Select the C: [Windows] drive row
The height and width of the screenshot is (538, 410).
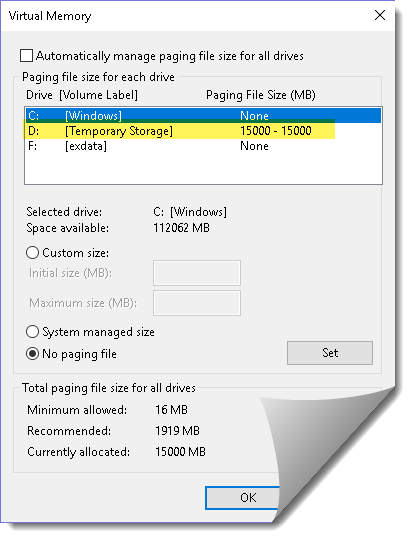click(x=203, y=115)
